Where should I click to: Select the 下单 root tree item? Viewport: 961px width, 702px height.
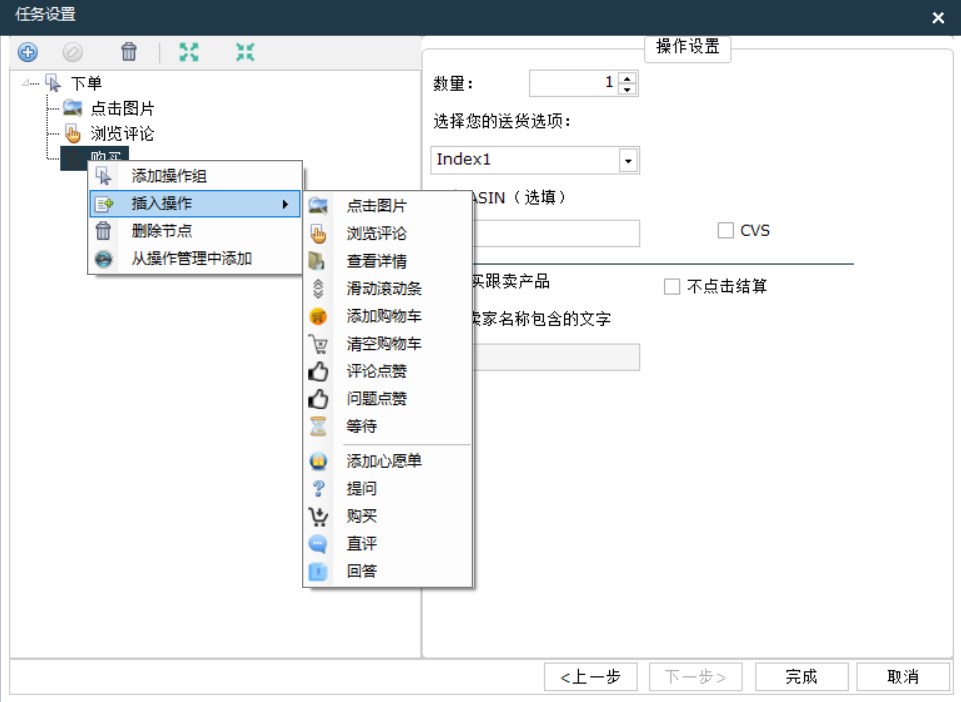[86, 83]
